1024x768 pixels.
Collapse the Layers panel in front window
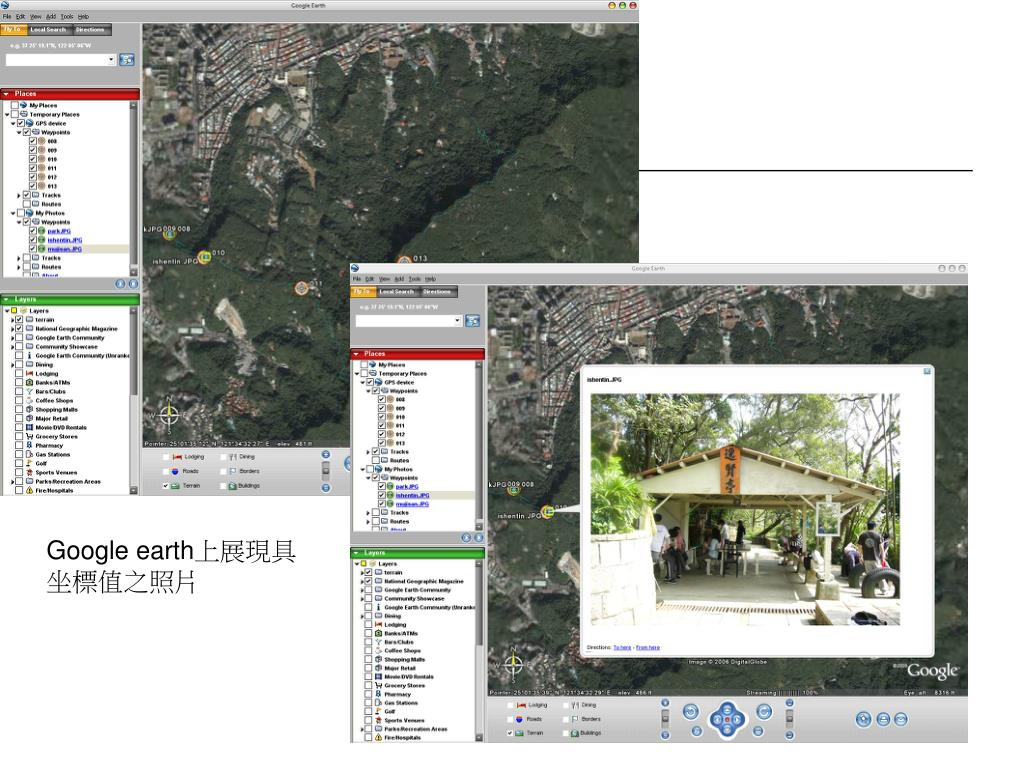[x=357, y=552]
